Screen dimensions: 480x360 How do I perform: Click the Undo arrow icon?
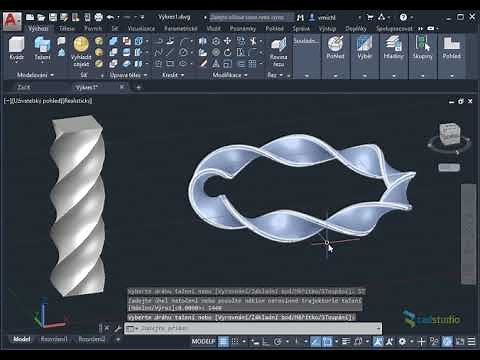pyautogui.click(x=110, y=17)
